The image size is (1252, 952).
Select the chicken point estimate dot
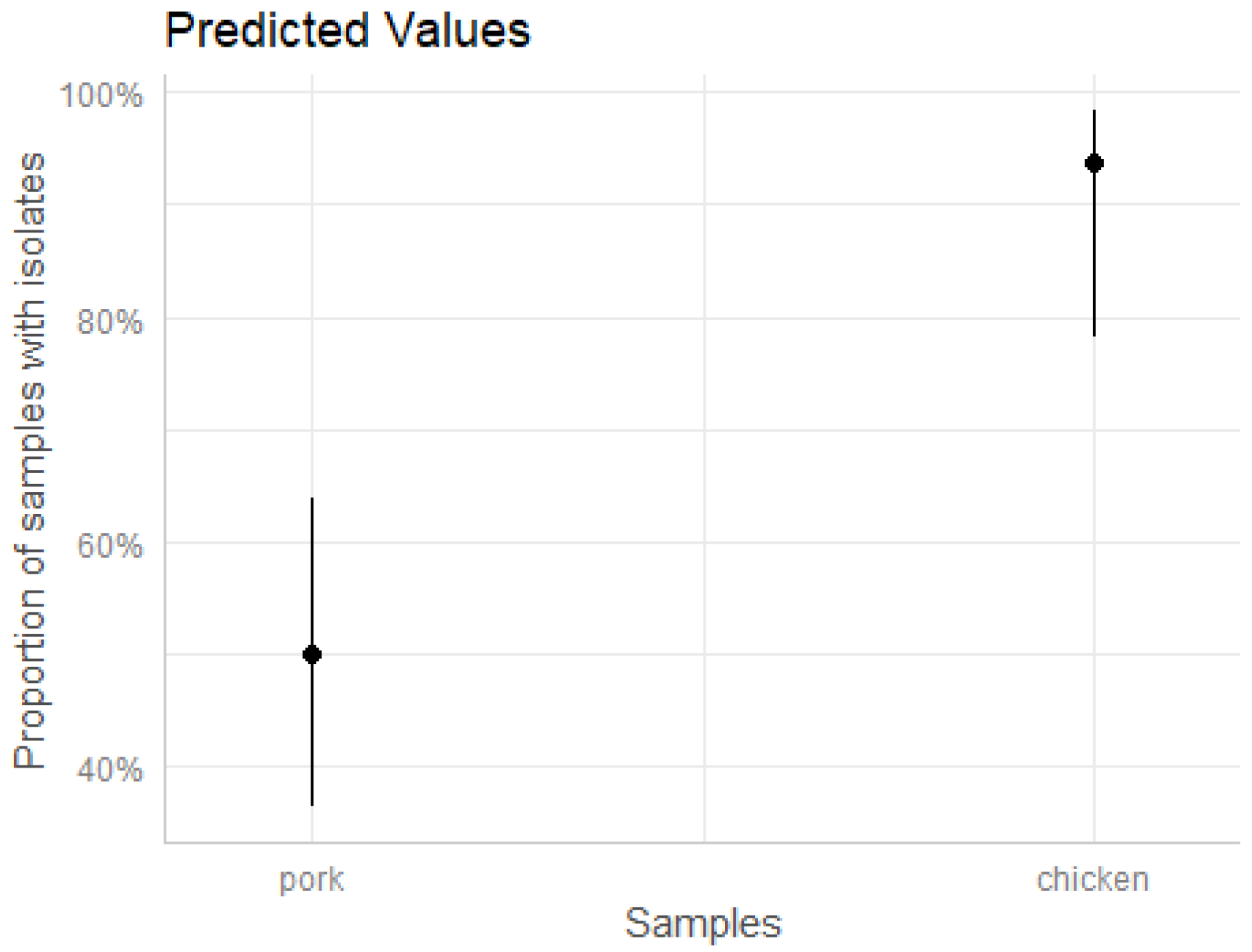click(x=1094, y=163)
